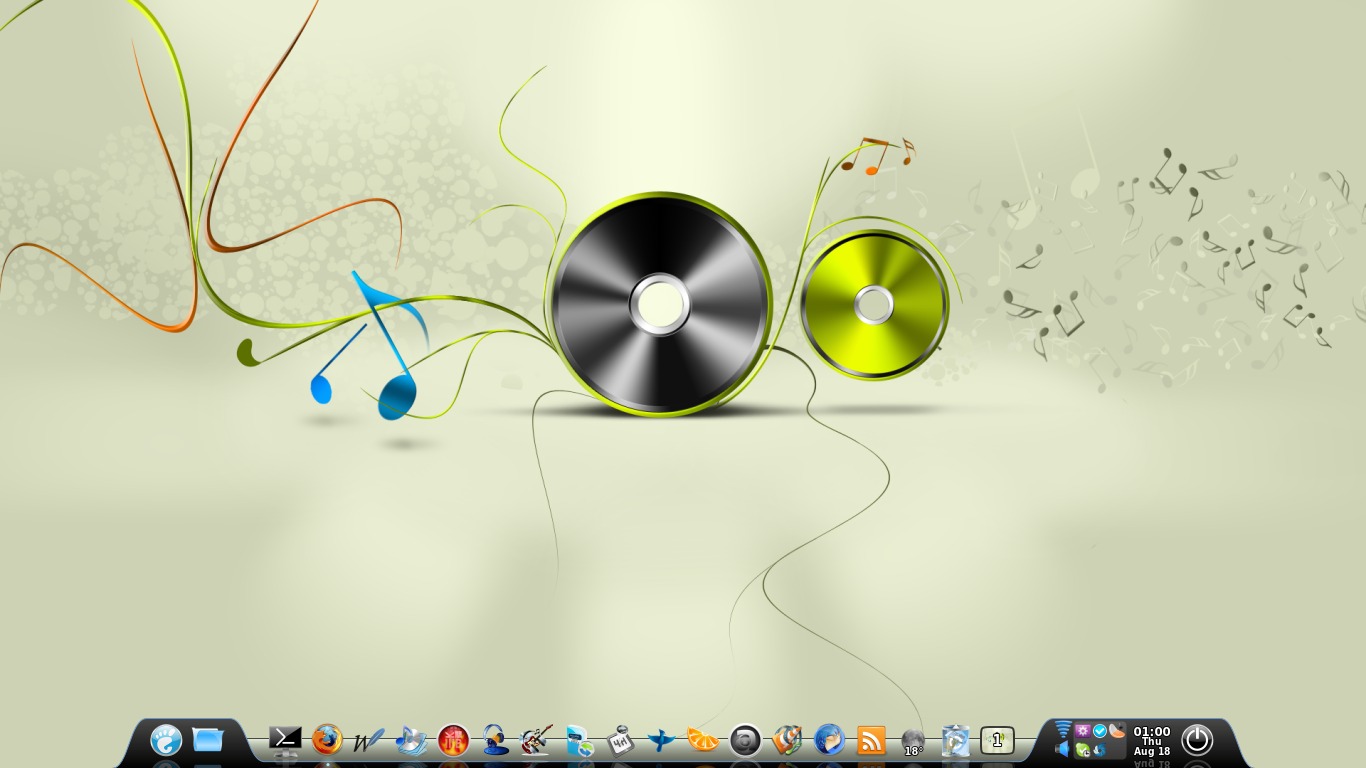Open the headphones audio application
This screenshot has height=768, width=1366.
495,740
